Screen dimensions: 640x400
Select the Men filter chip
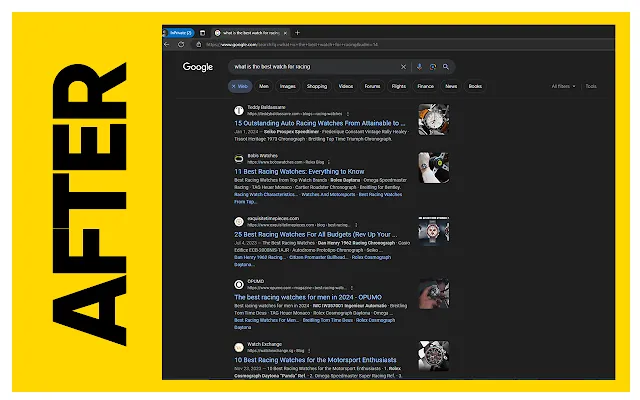point(264,86)
